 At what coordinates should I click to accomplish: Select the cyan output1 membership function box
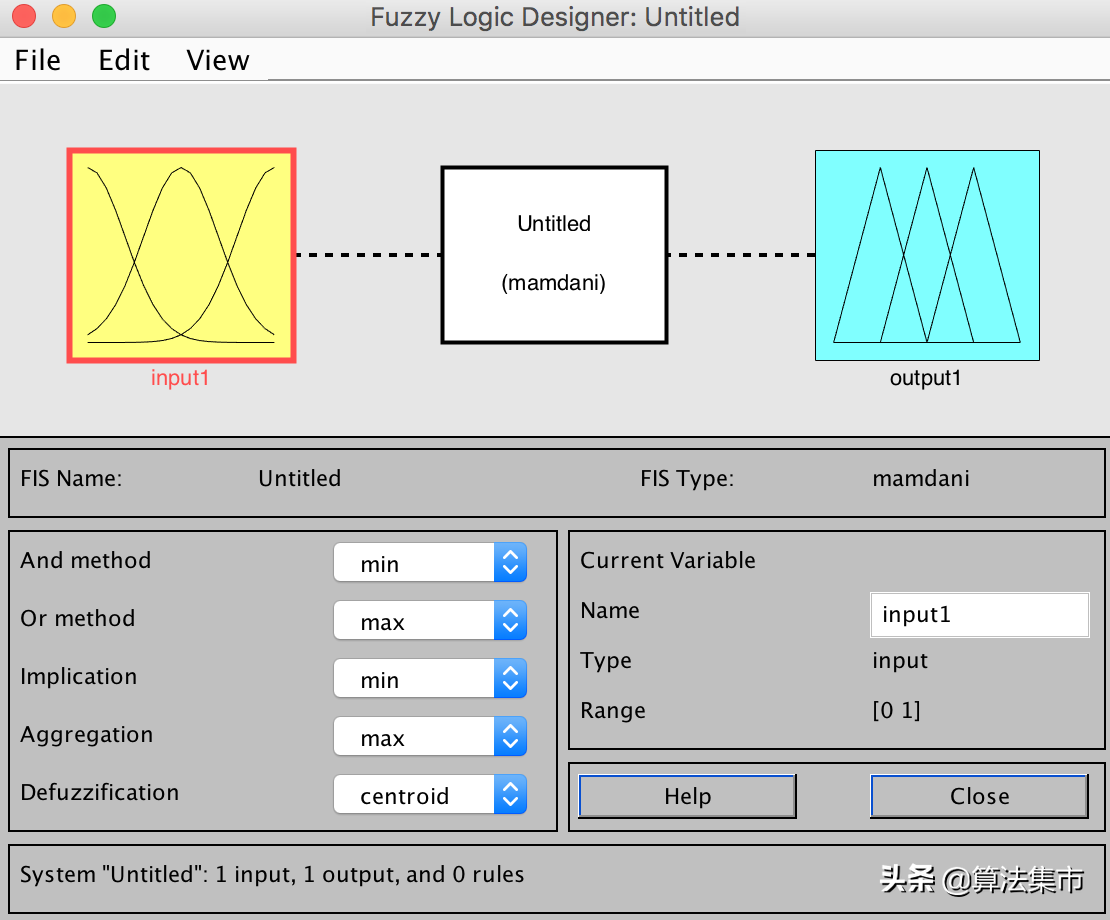click(x=927, y=255)
